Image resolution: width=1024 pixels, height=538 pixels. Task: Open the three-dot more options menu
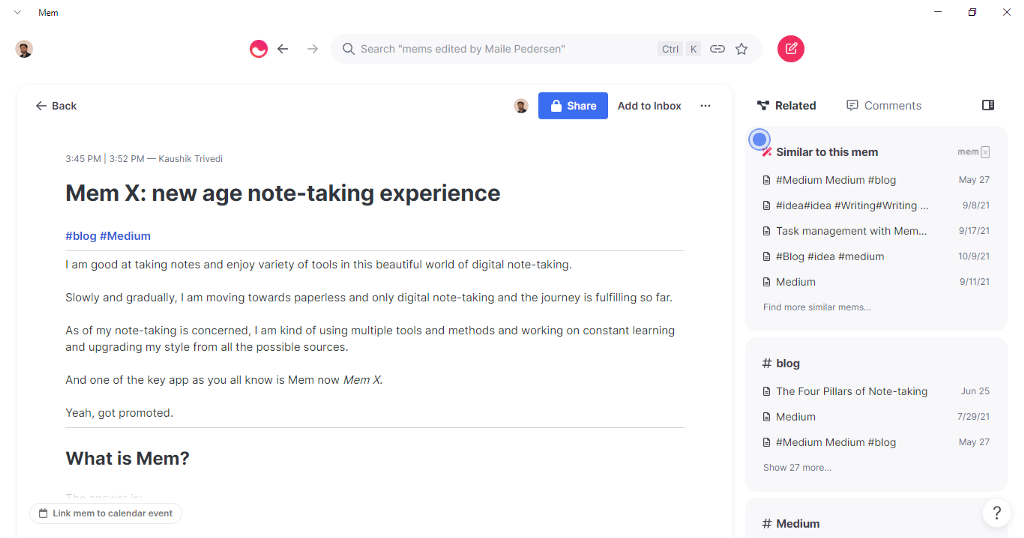pos(705,106)
